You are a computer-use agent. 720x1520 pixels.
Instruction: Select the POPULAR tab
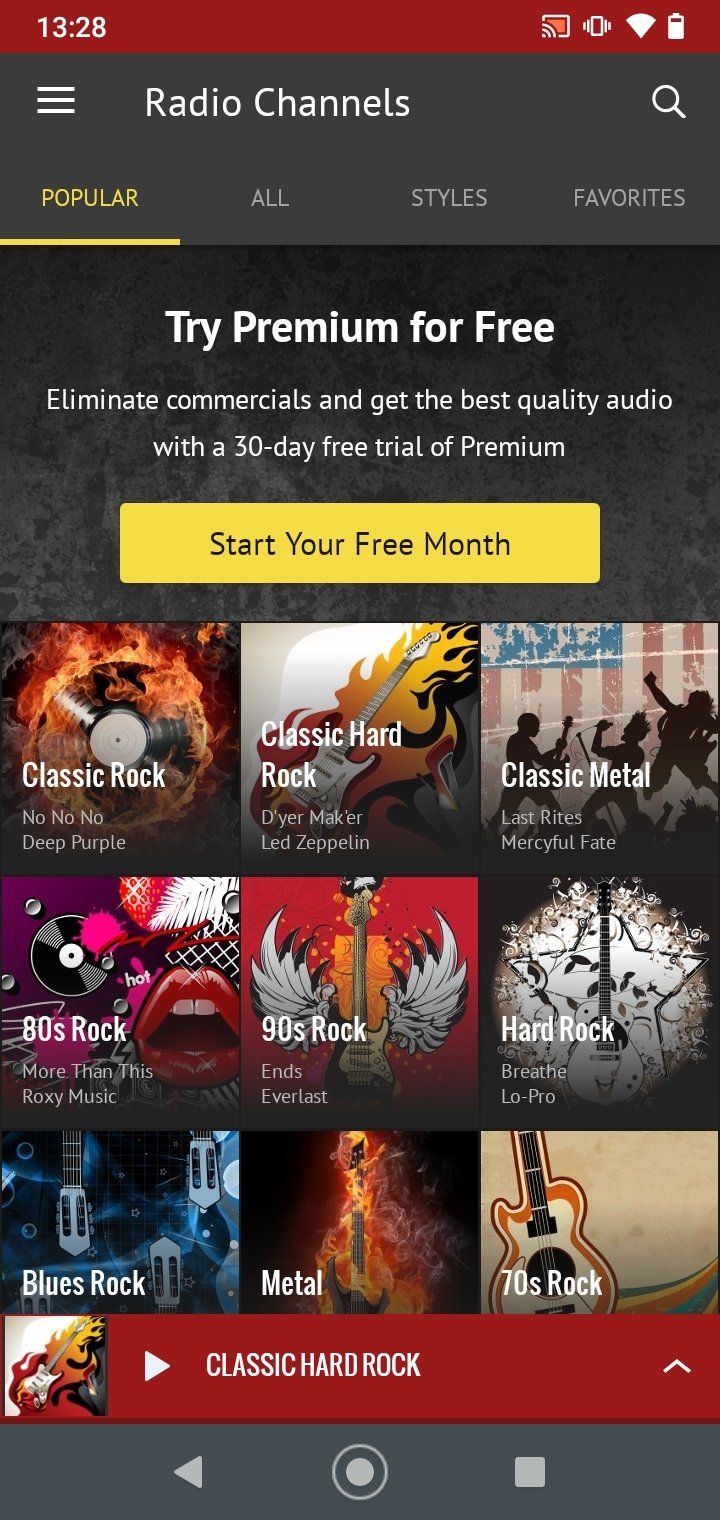pyautogui.click(x=90, y=198)
